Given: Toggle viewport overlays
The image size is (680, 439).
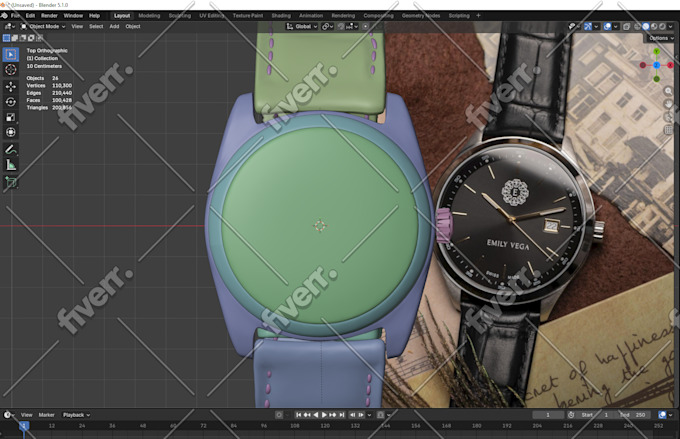Looking at the screenshot, I should [x=608, y=26].
